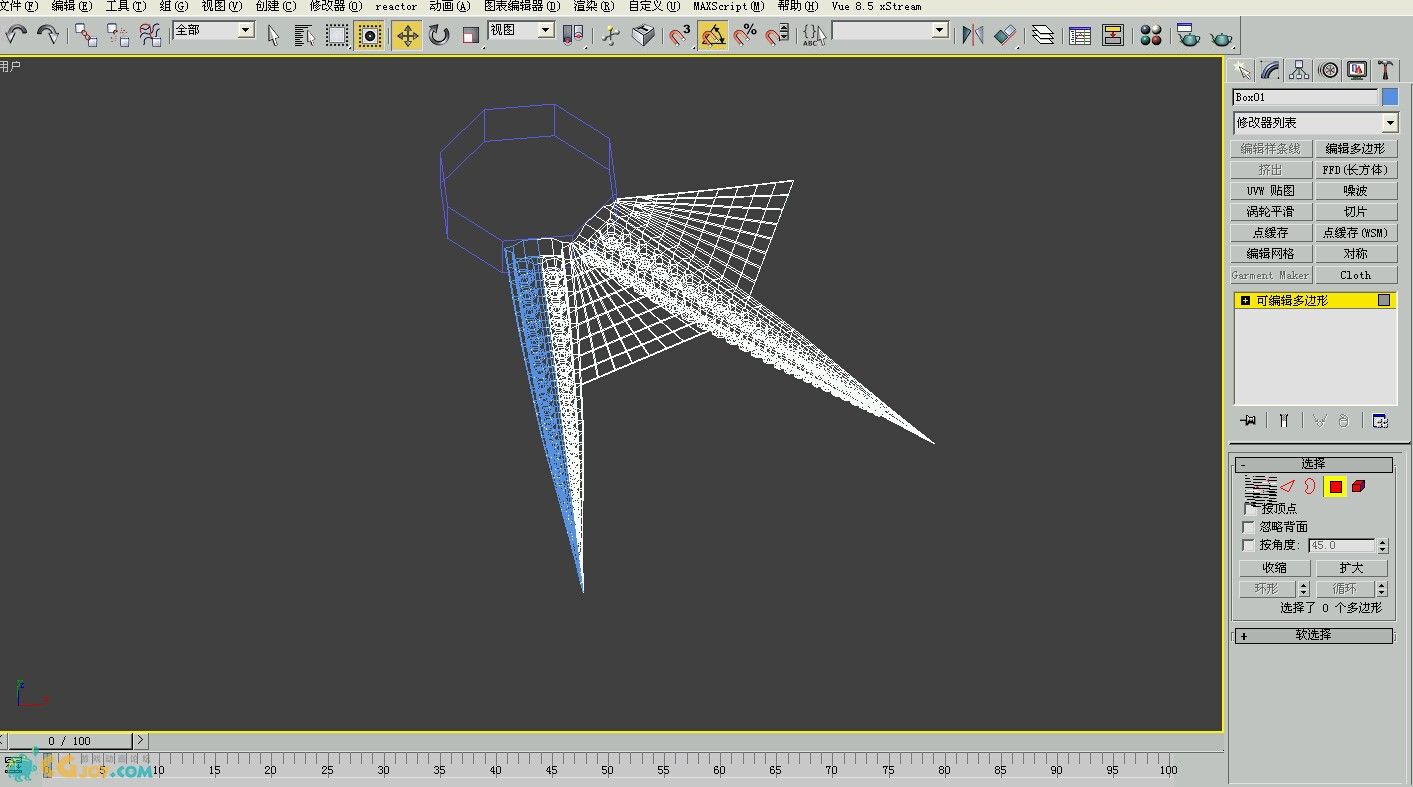Click the Align tool icon
This screenshot has width=1413, height=787.
click(x=1004, y=35)
